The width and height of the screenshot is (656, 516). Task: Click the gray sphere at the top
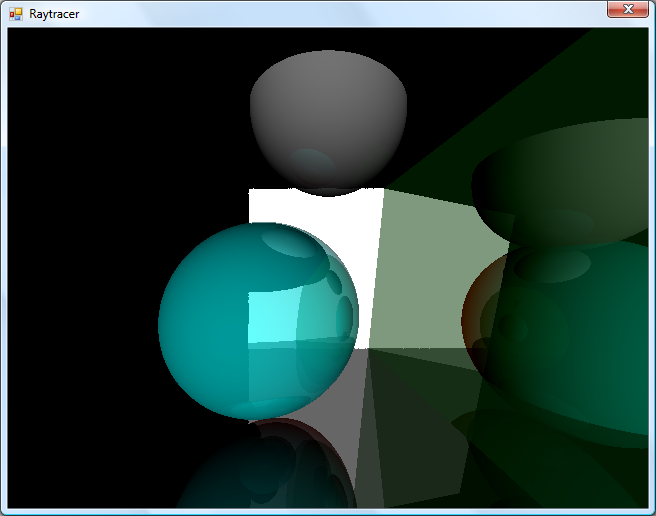[328, 100]
